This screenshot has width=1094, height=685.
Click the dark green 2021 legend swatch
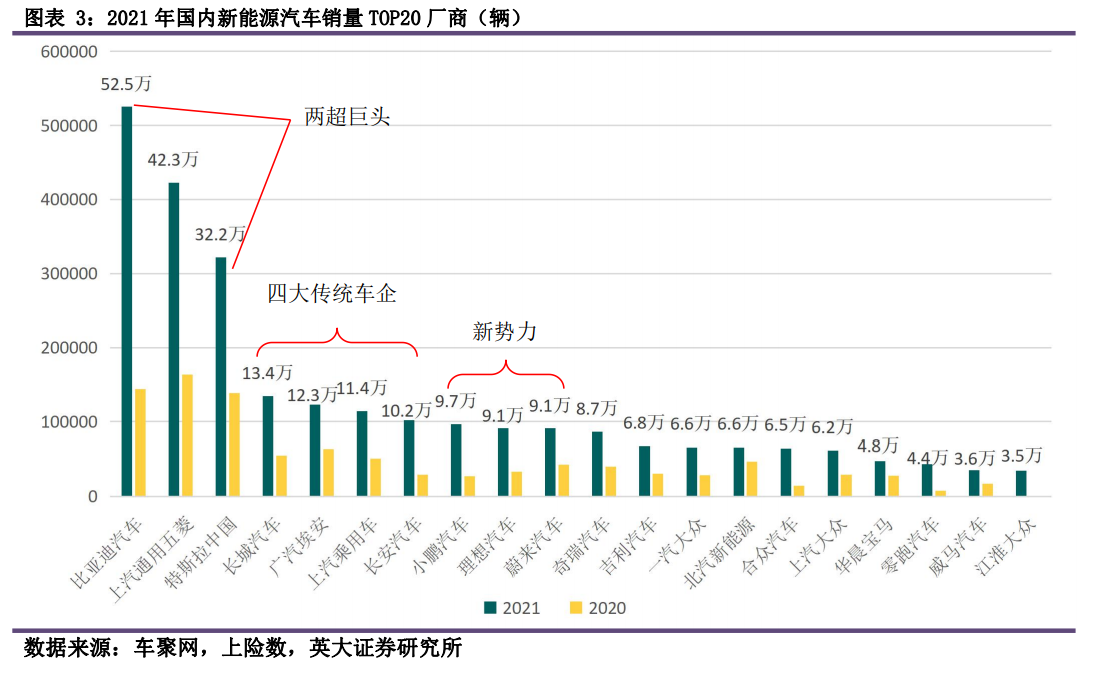[490, 608]
